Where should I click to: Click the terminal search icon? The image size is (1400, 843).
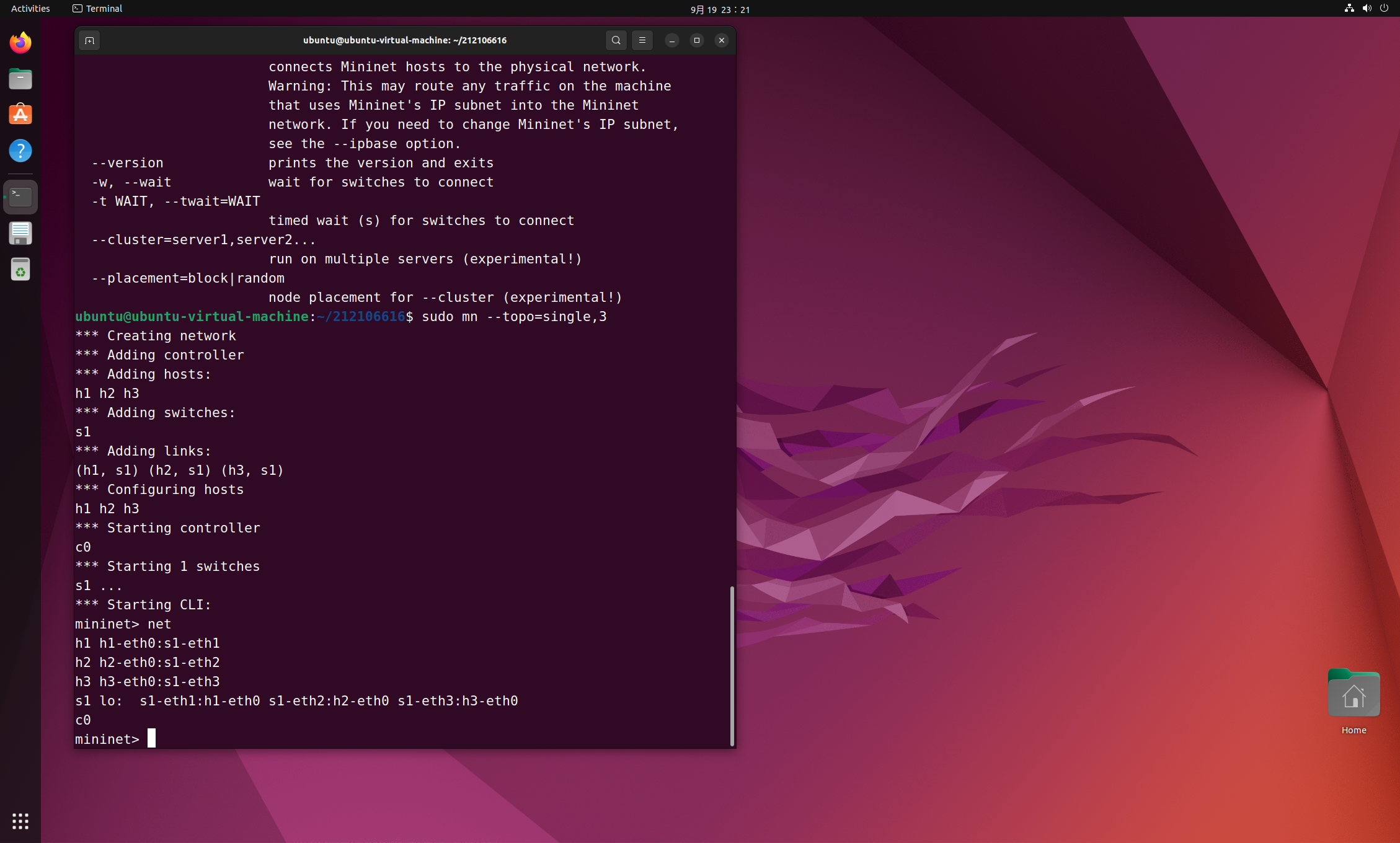tap(616, 40)
